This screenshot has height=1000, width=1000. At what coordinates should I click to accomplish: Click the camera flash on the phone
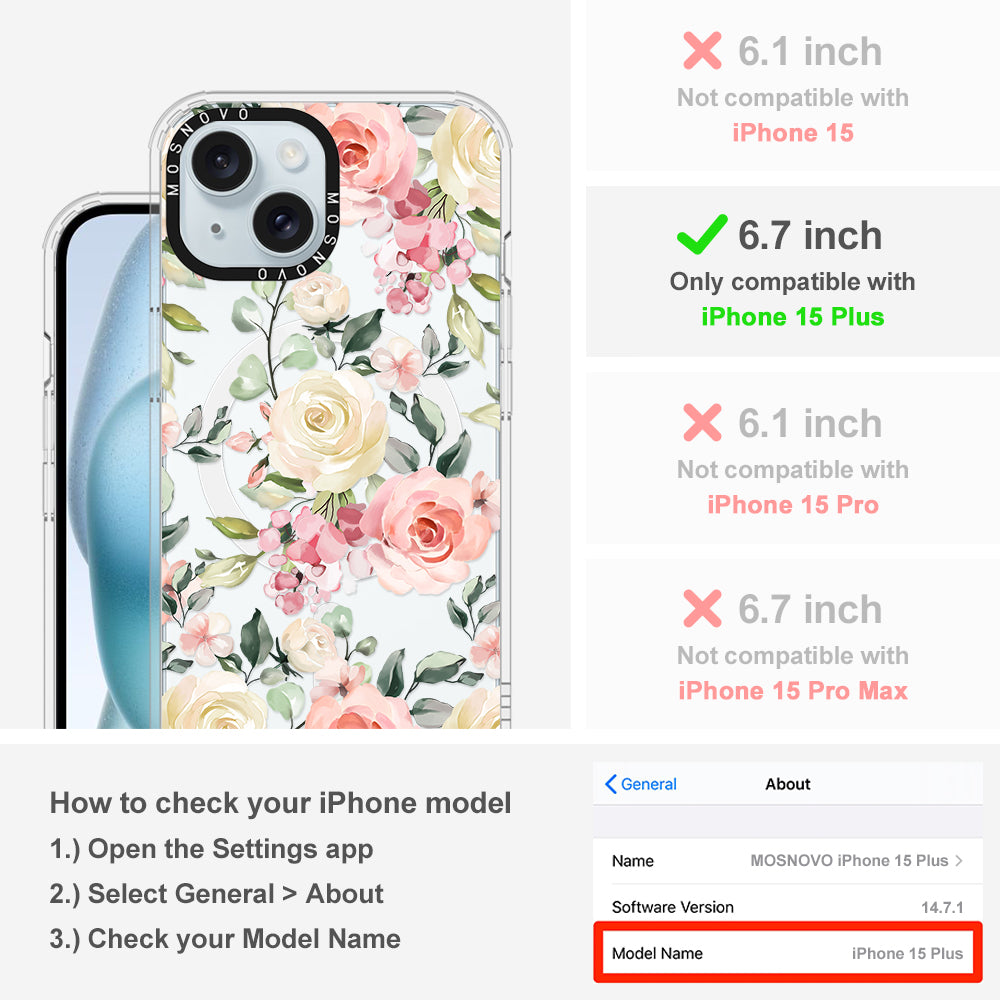tap(291, 154)
